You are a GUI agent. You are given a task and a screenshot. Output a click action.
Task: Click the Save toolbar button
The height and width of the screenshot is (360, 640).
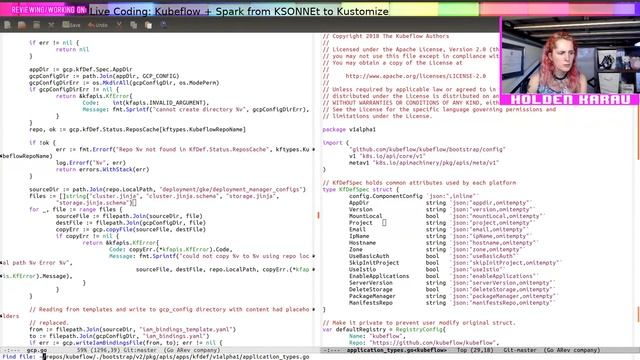point(71,25)
